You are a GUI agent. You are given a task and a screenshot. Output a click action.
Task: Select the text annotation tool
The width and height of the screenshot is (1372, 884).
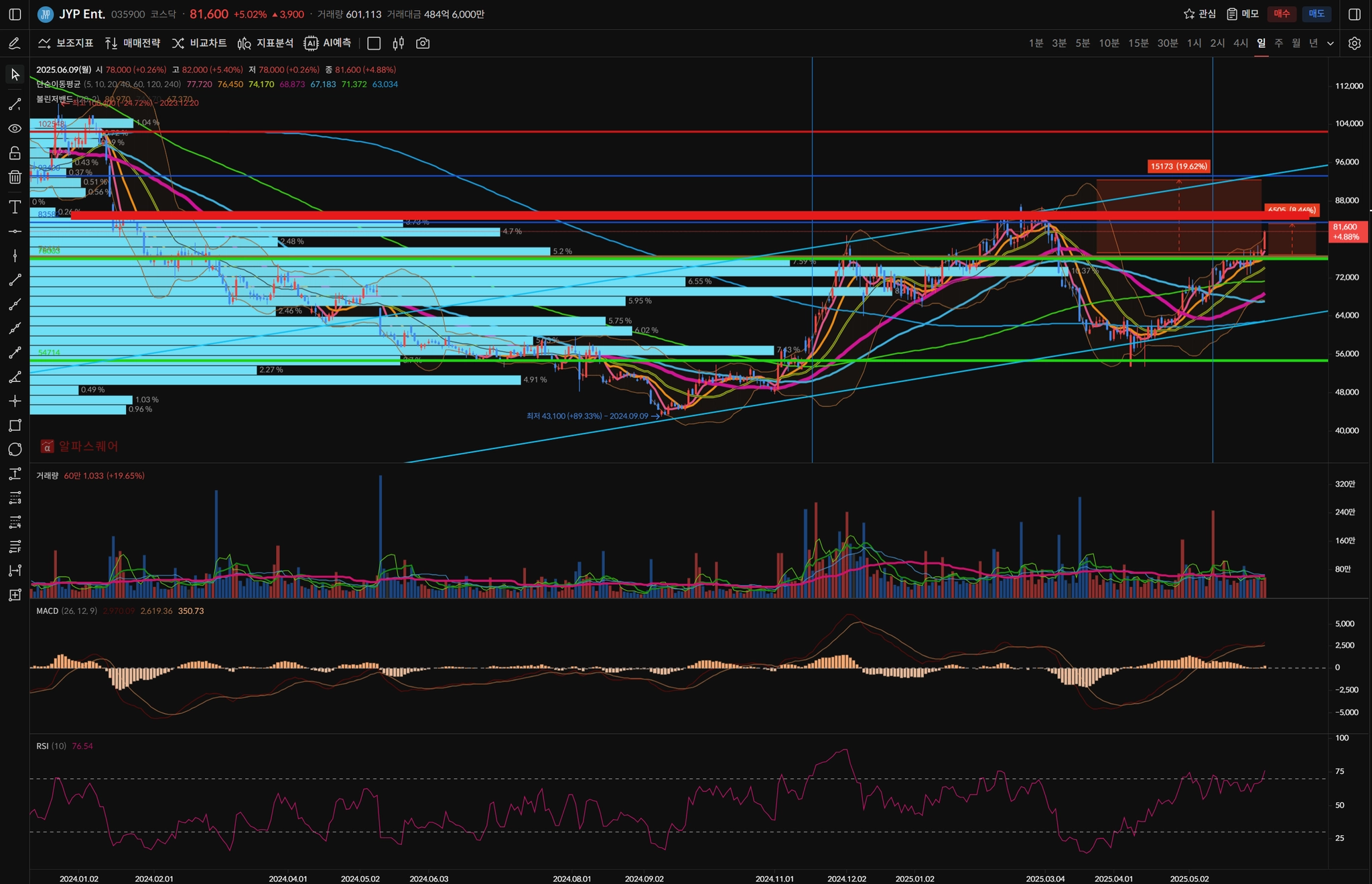click(15, 206)
